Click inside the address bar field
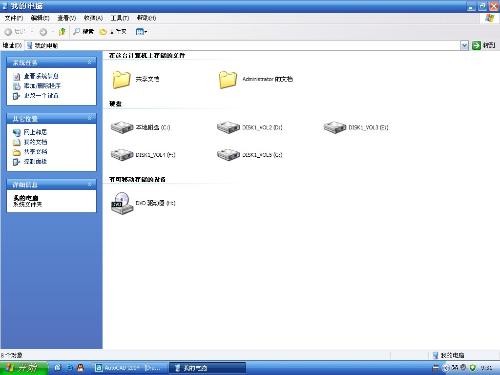The height and width of the screenshot is (375, 500). coord(243,45)
